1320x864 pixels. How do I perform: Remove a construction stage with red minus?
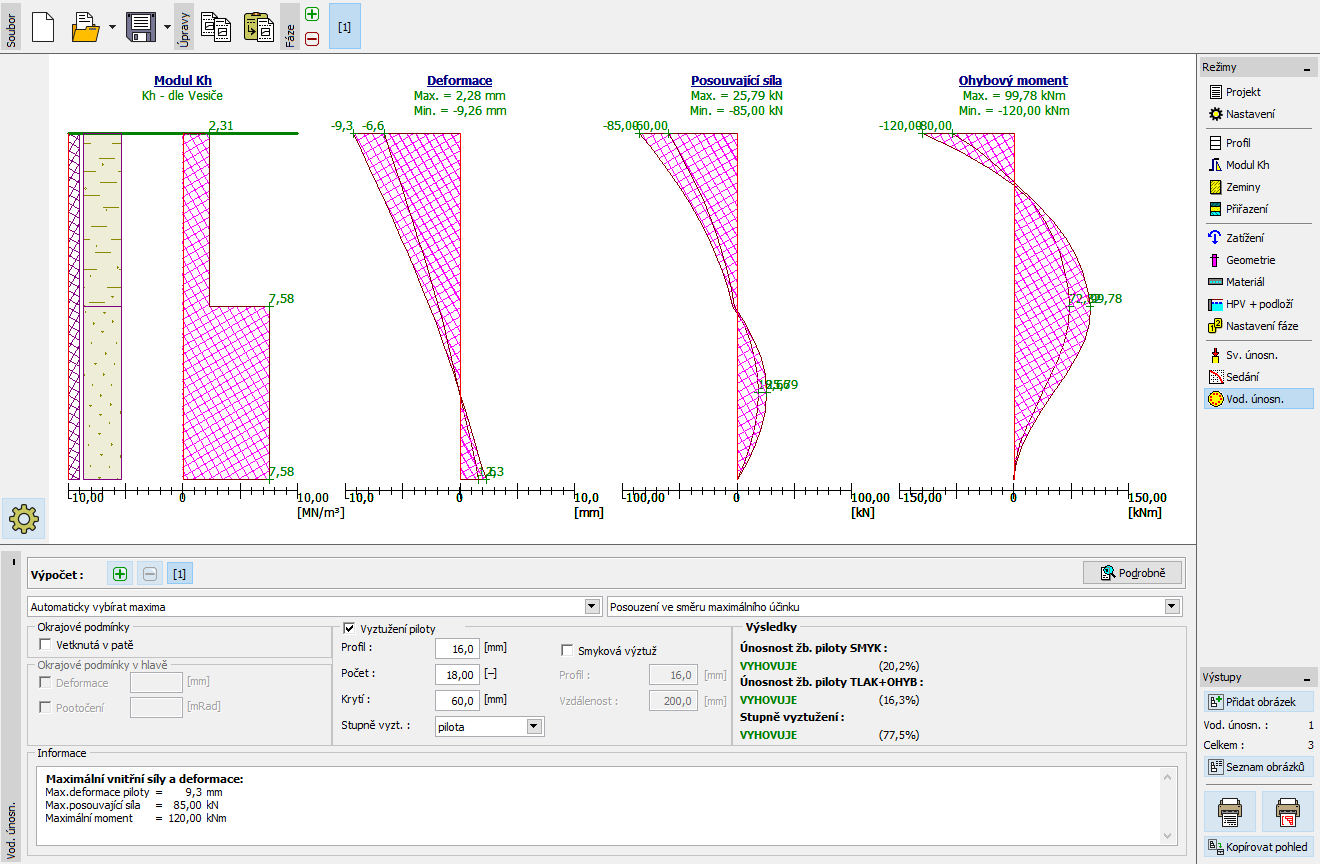(312, 38)
